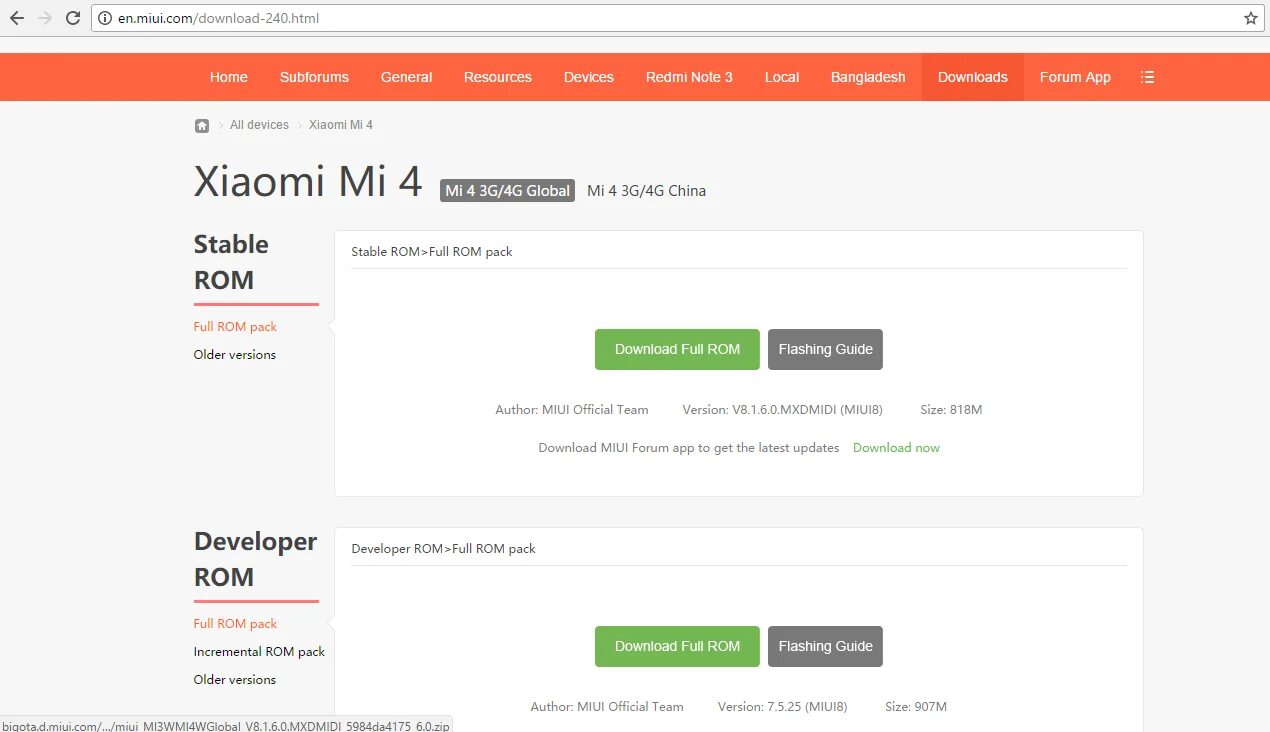Screen dimensions: 1270x732
Task: Click the Developer ROM sidebar heading
Action: point(255,559)
